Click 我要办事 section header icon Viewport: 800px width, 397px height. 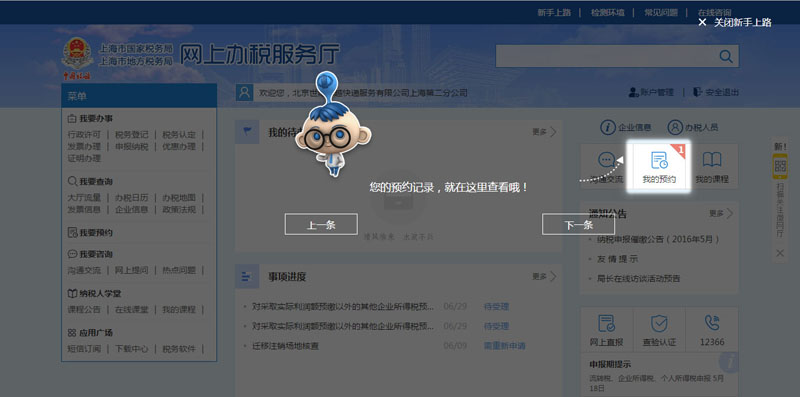point(72,118)
